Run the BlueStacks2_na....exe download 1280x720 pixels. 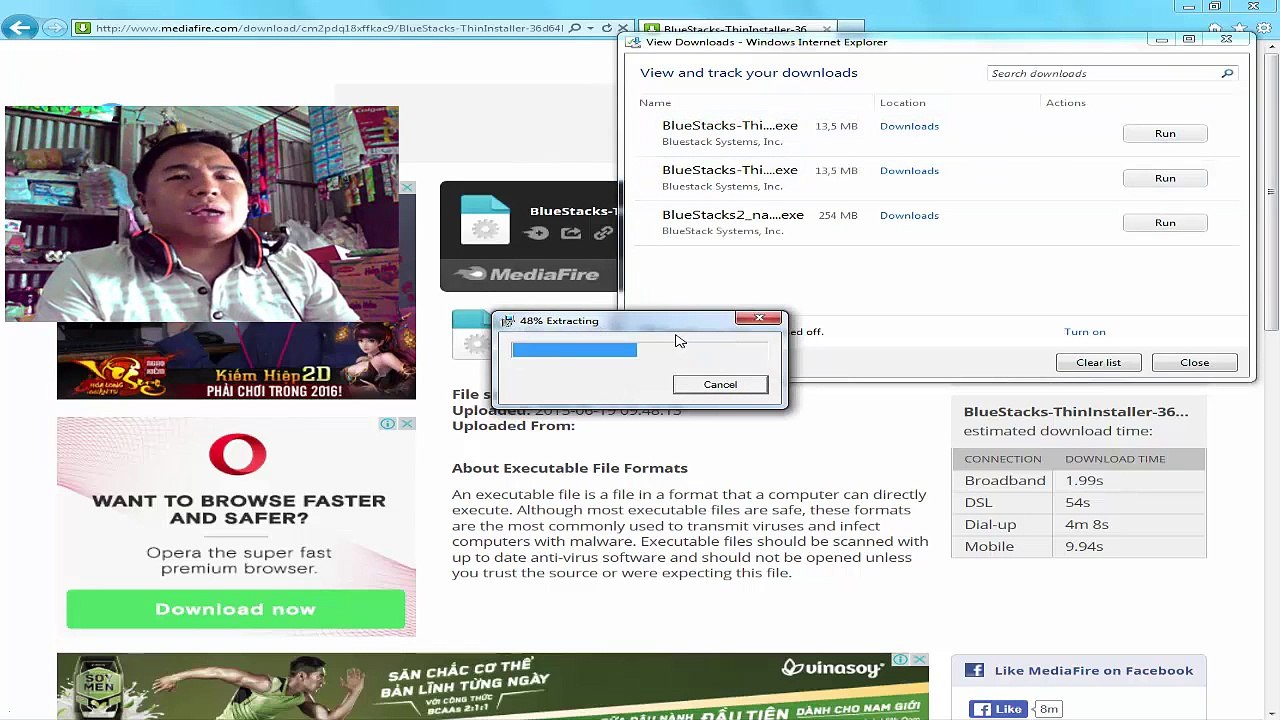click(x=1165, y=222)
